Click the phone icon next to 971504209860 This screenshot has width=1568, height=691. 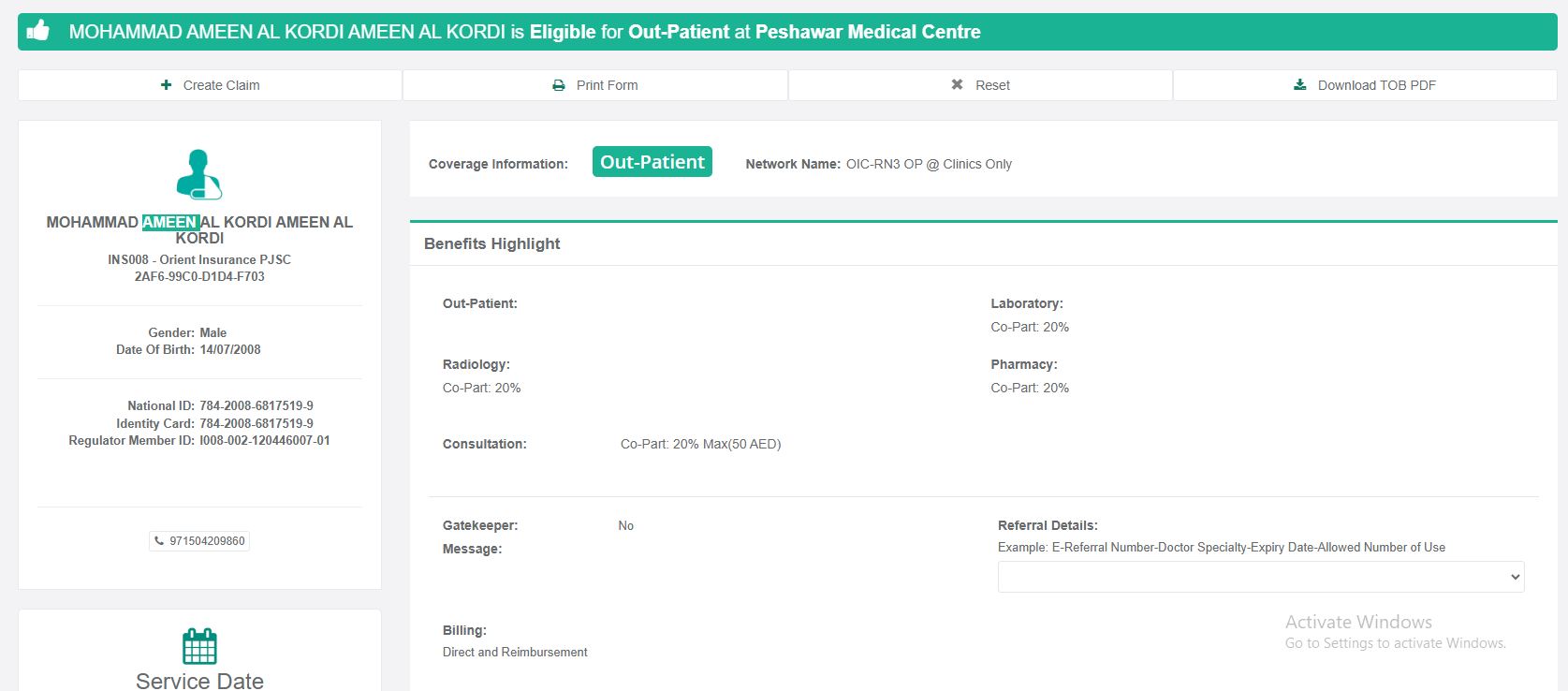click(x=159, y=541)
